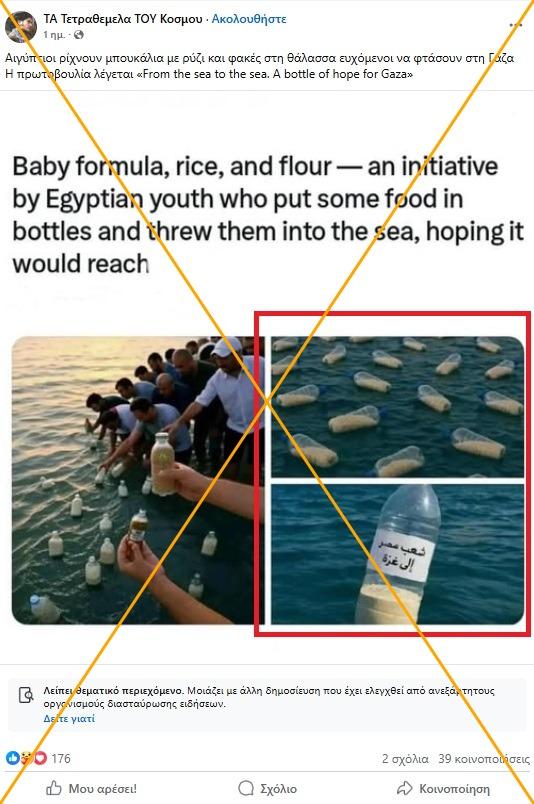This screenshot has height=804, width=534.
Task: Open image of floating rice-filled bottles
Action: tap(398, 407)
